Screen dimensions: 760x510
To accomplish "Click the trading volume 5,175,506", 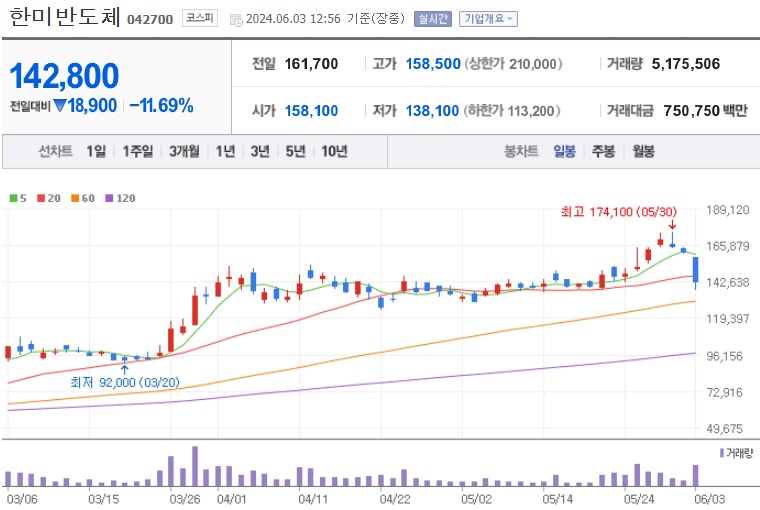I will [x=686, y=64].
